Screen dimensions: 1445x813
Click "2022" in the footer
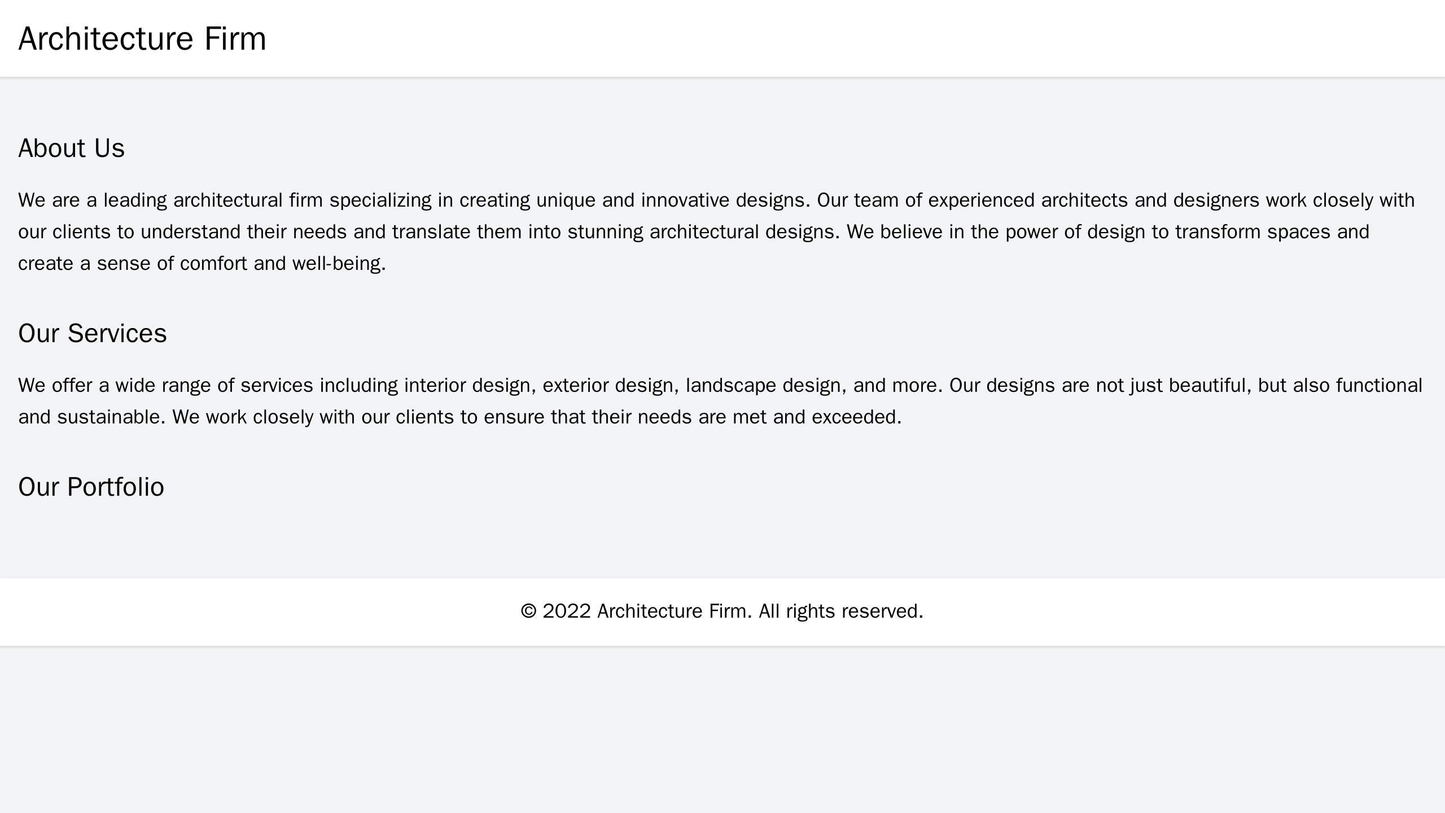(567, 611)
